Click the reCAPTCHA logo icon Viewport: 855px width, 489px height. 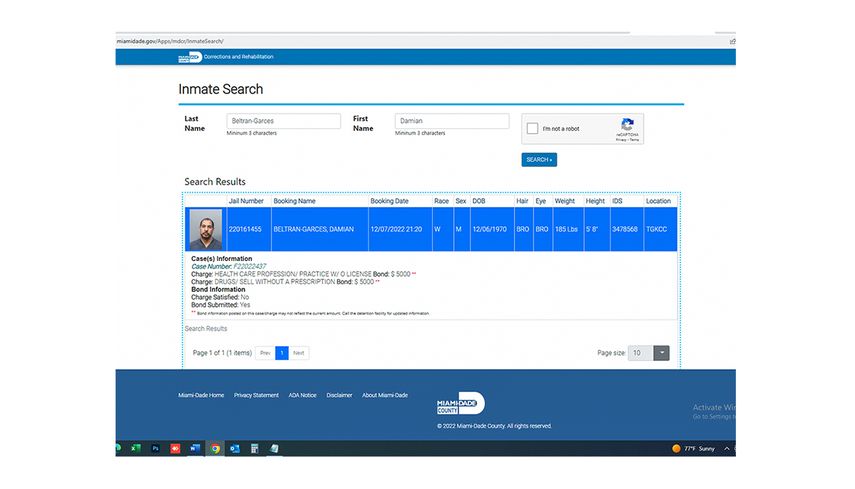[x=627, y=124]
